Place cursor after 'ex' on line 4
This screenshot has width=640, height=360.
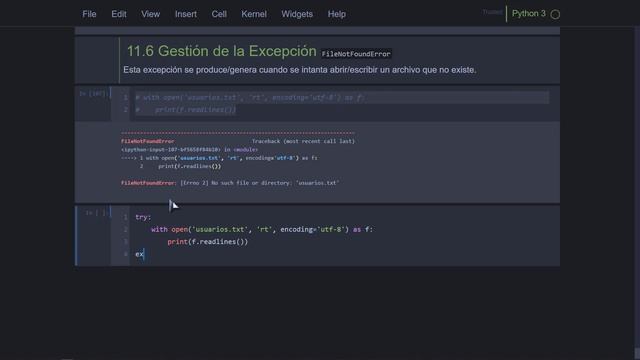pos(144,254)
